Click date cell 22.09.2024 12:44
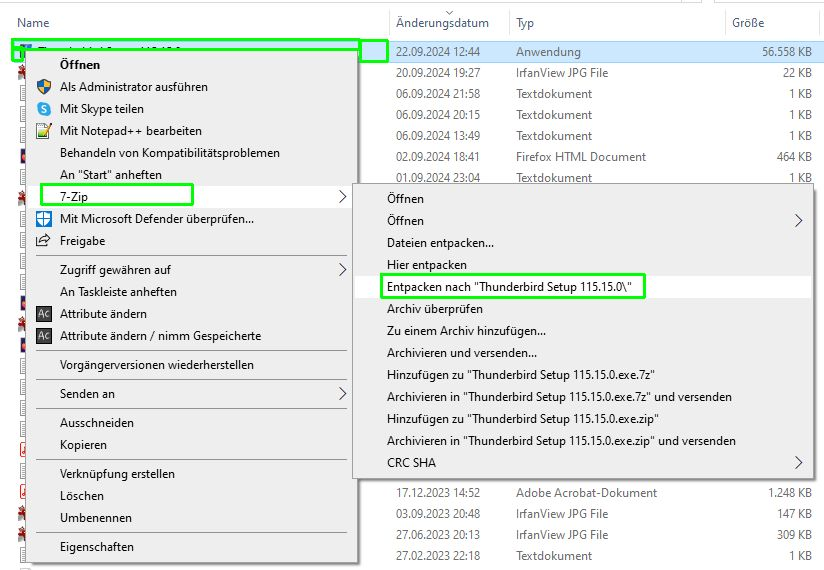 (438, 51)
